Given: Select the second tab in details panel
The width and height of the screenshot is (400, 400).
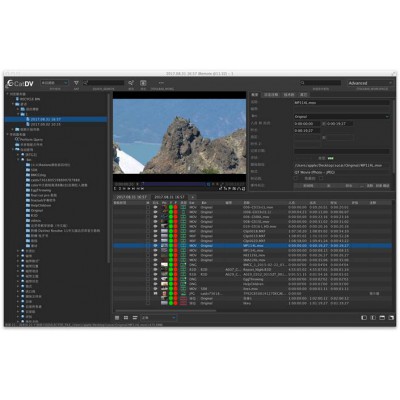Looking at the screenshot, I should pyautogui.click(x=271, y=95).
